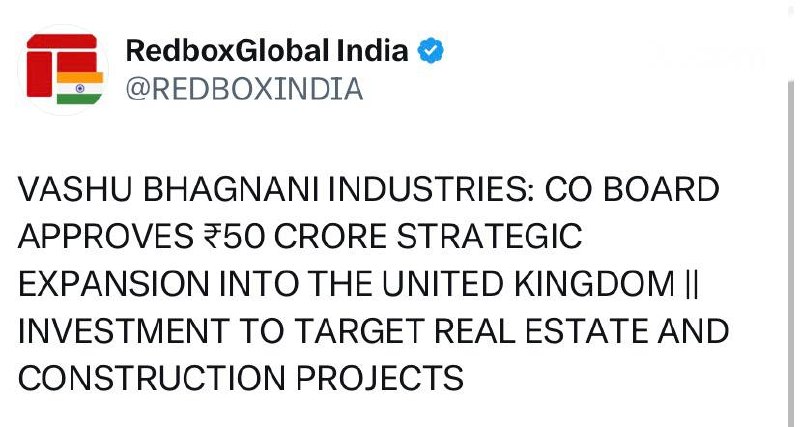Click the faded button at the top right
Viewport: 800px width, 427px height.
(x=710, y=57)
